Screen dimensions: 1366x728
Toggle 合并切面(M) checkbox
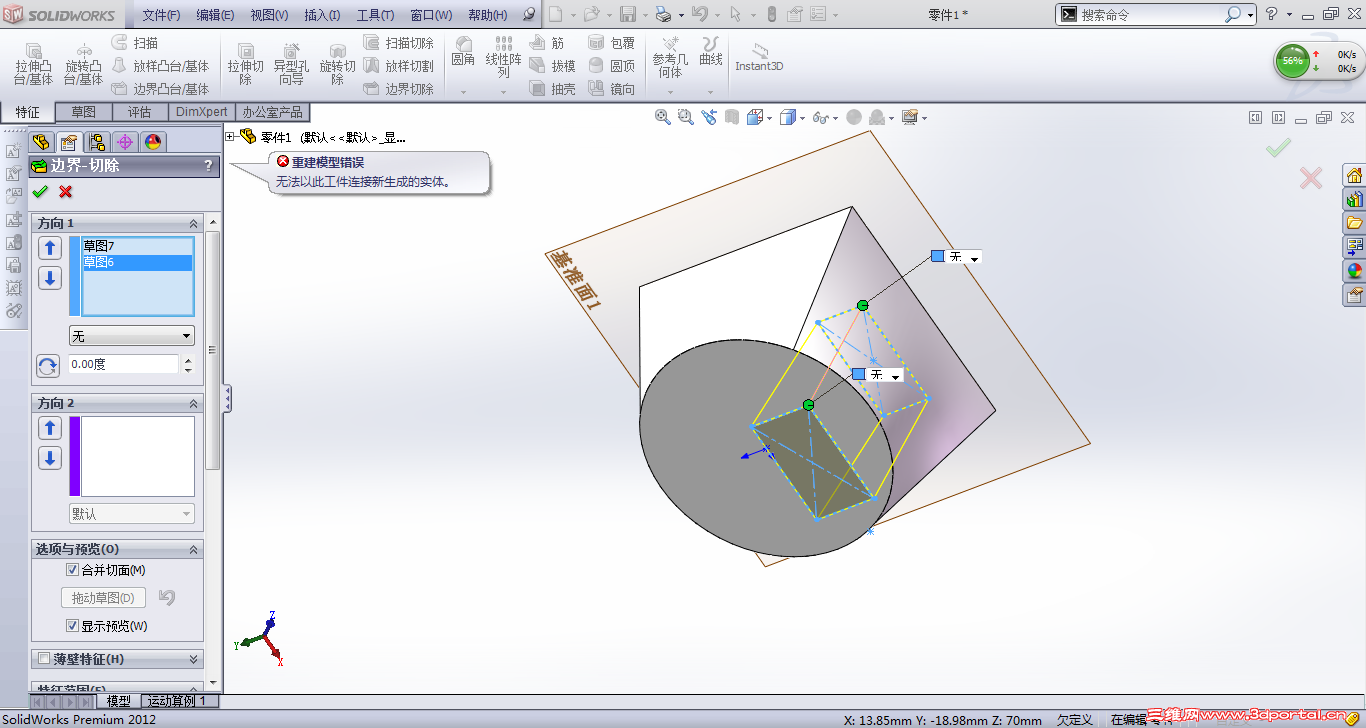[72, 570]
